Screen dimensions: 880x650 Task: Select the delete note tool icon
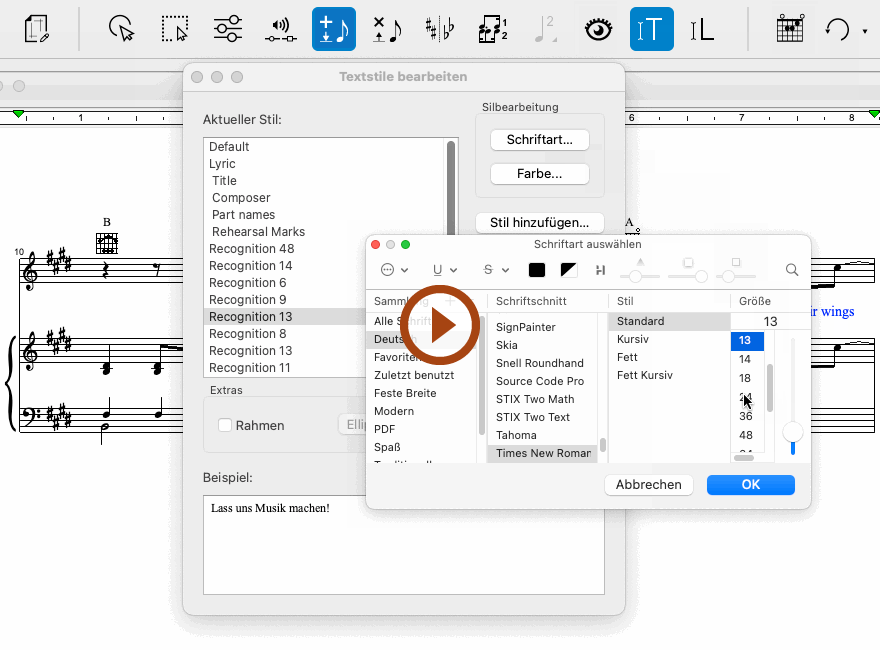point(386,29)
